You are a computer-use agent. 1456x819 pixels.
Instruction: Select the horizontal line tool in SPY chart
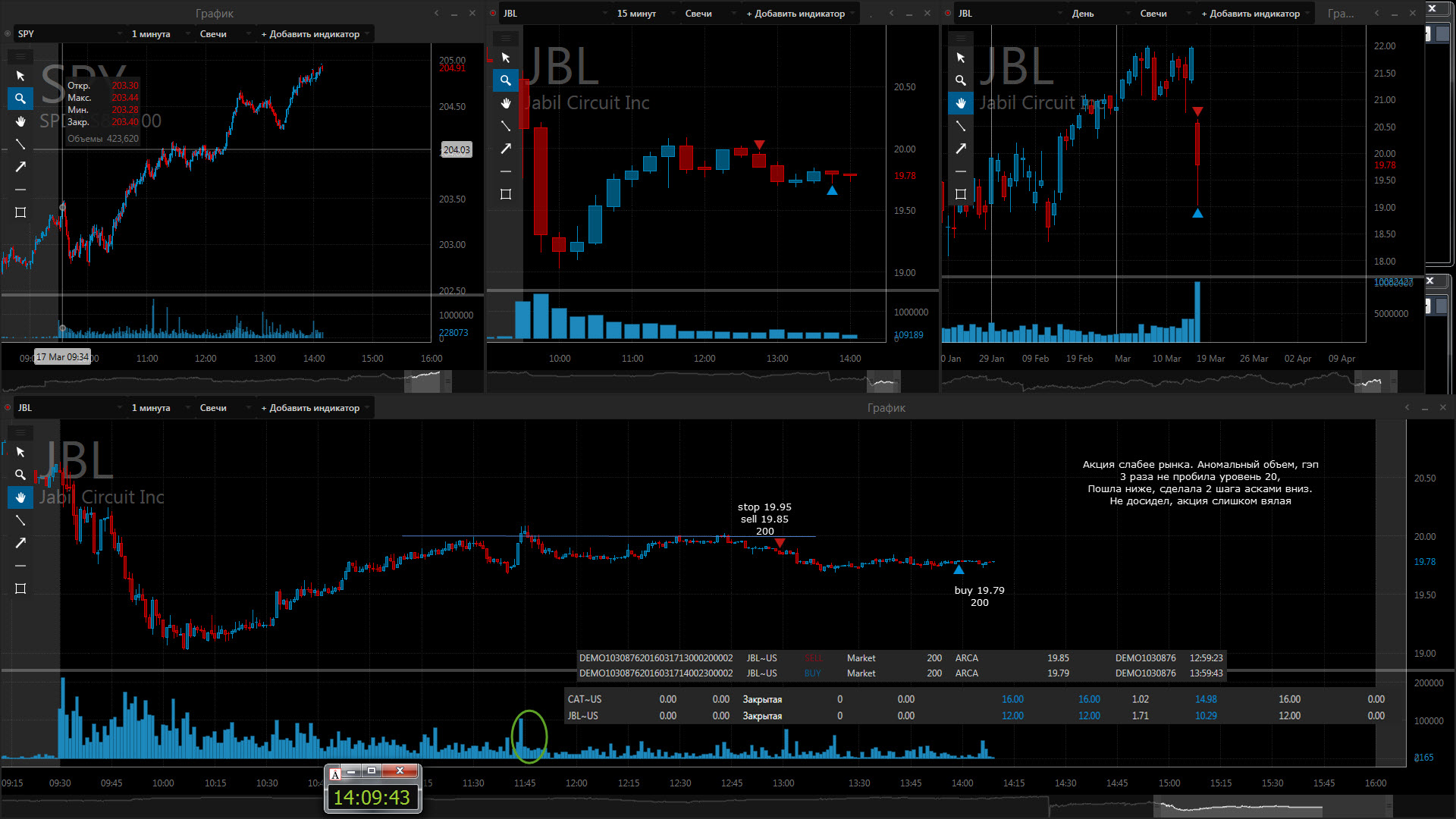[20, 190]
